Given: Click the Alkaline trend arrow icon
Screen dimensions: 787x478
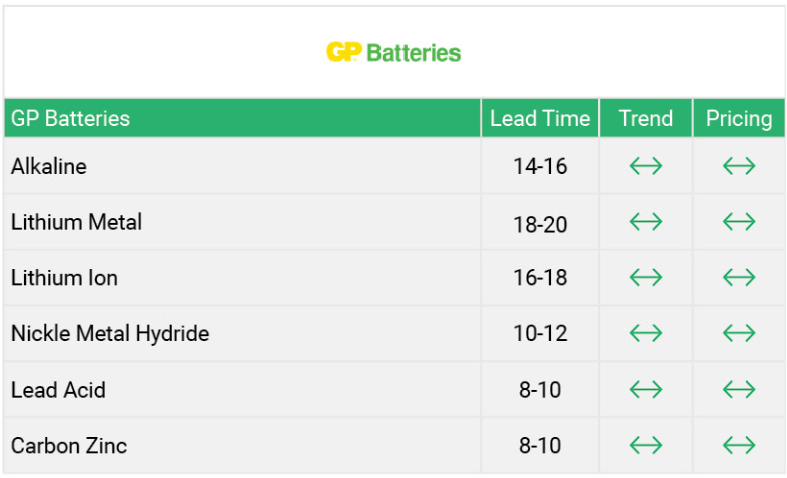Looking at the screenshot, I should (646, 166).
